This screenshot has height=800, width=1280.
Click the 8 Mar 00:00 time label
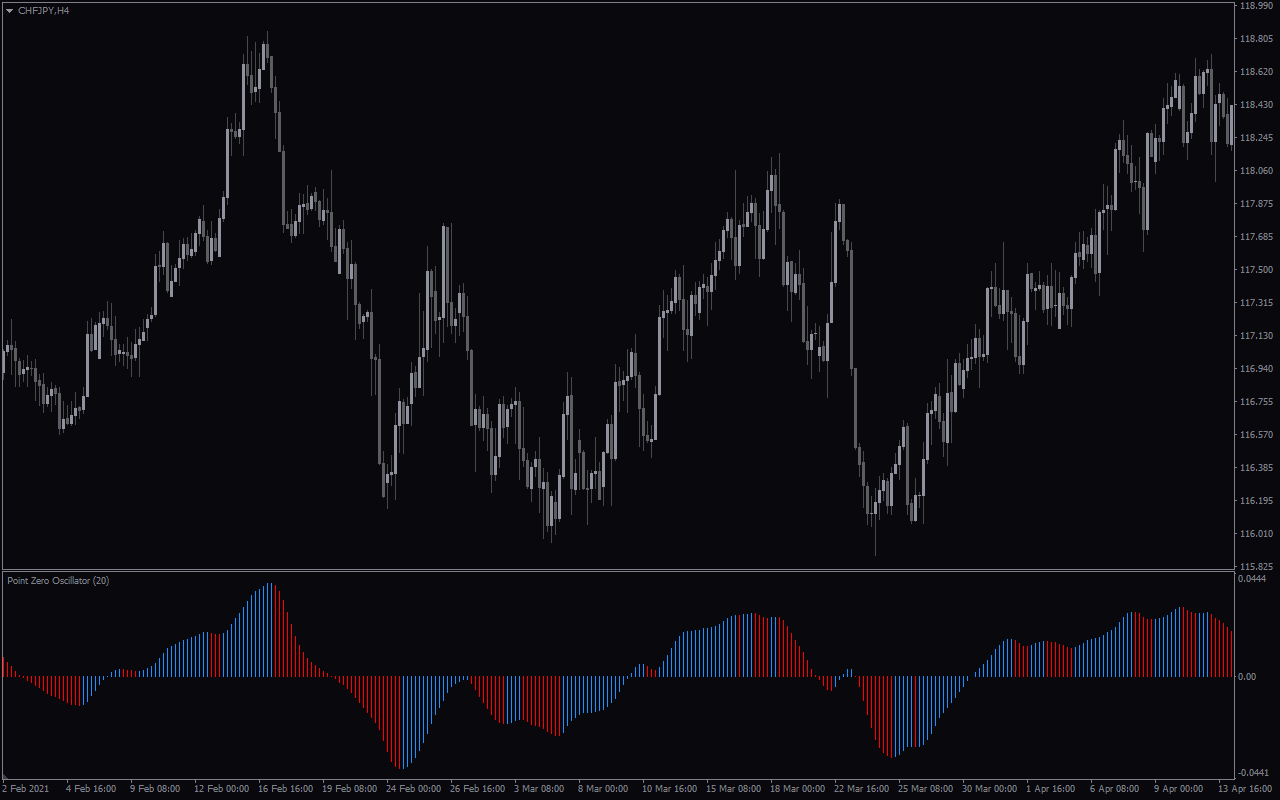point(605,789)
